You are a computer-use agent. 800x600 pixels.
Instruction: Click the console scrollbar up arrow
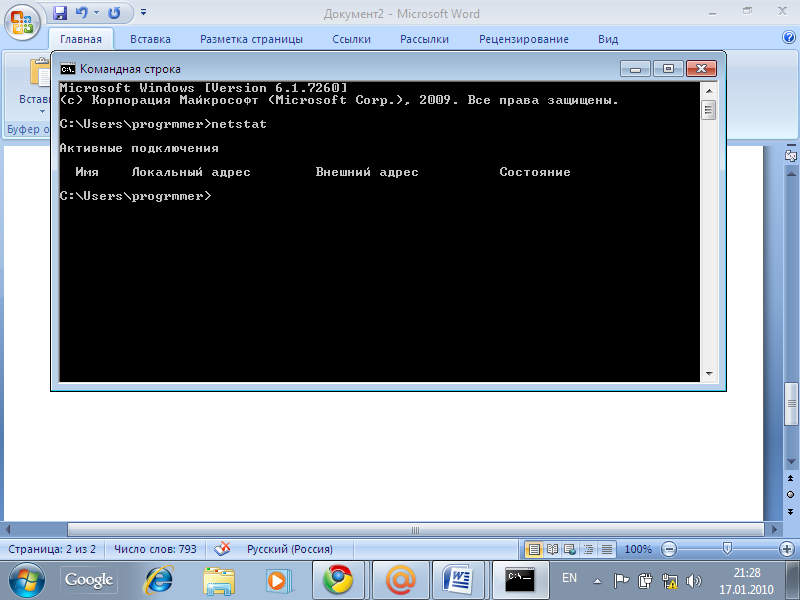point(709,91)
